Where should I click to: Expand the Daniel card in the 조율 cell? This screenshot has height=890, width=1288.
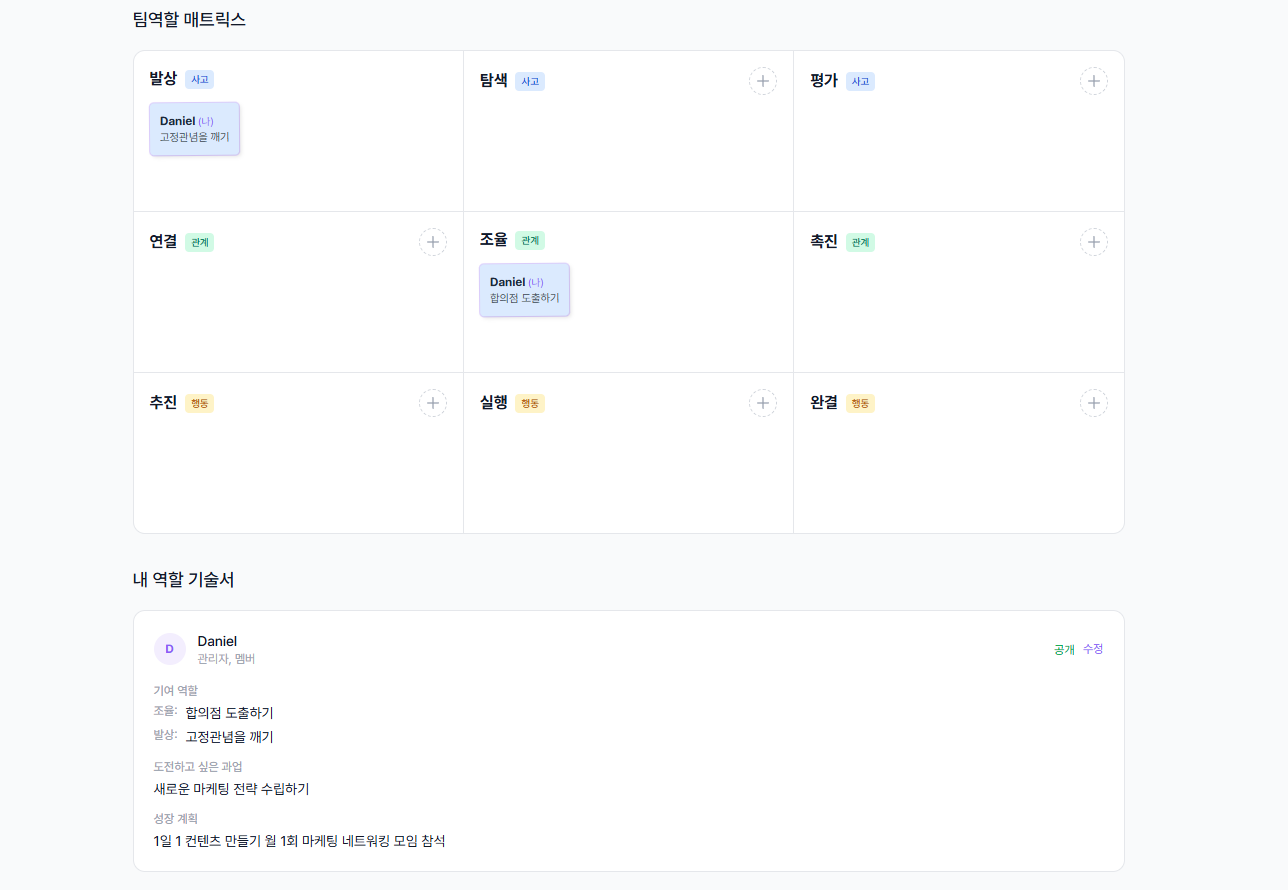524,290
